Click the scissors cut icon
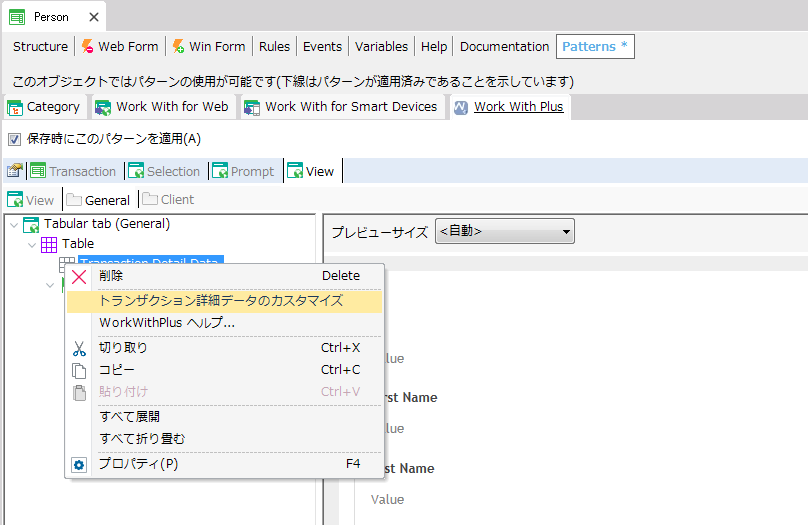The width and height of the screenshot is (808, 525). coord(79,349)
